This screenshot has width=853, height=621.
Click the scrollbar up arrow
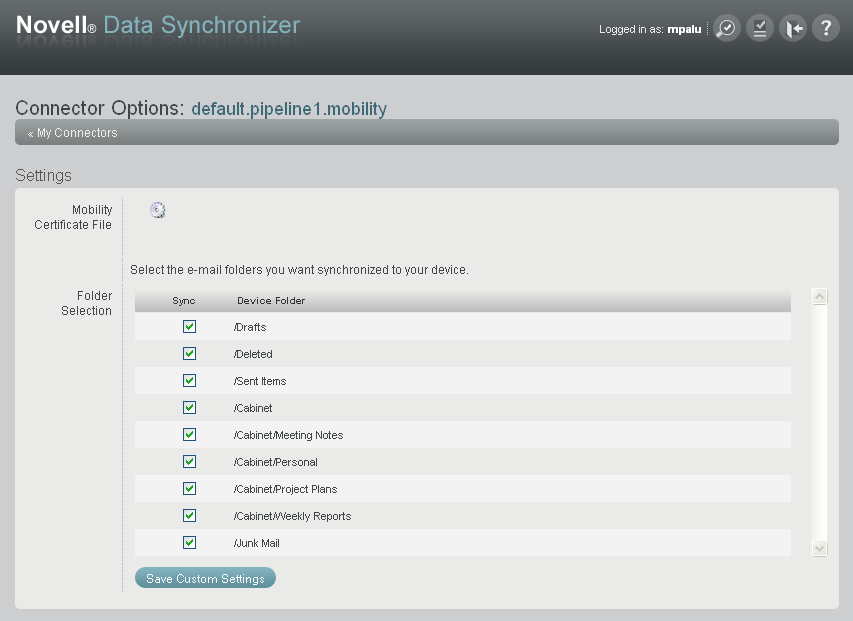(819, 296)
